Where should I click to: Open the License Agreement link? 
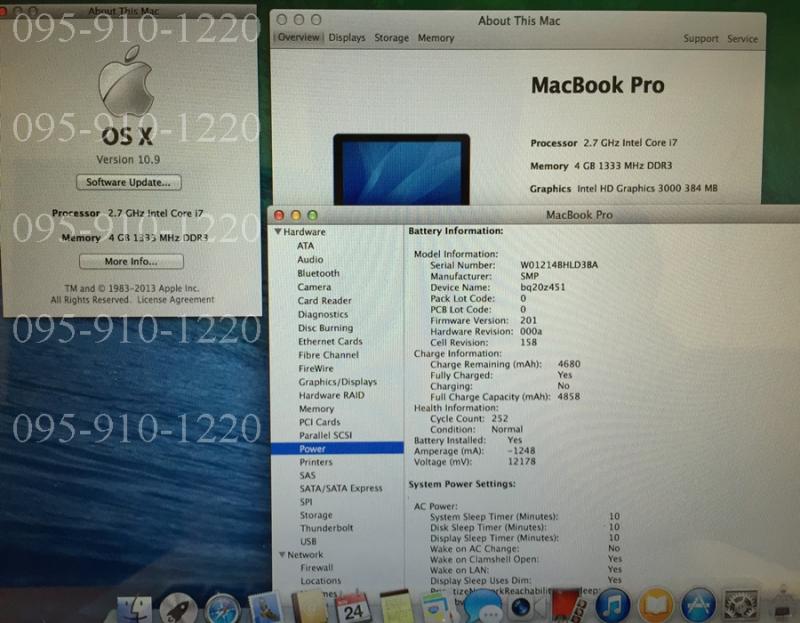click(x=176, y=300)
